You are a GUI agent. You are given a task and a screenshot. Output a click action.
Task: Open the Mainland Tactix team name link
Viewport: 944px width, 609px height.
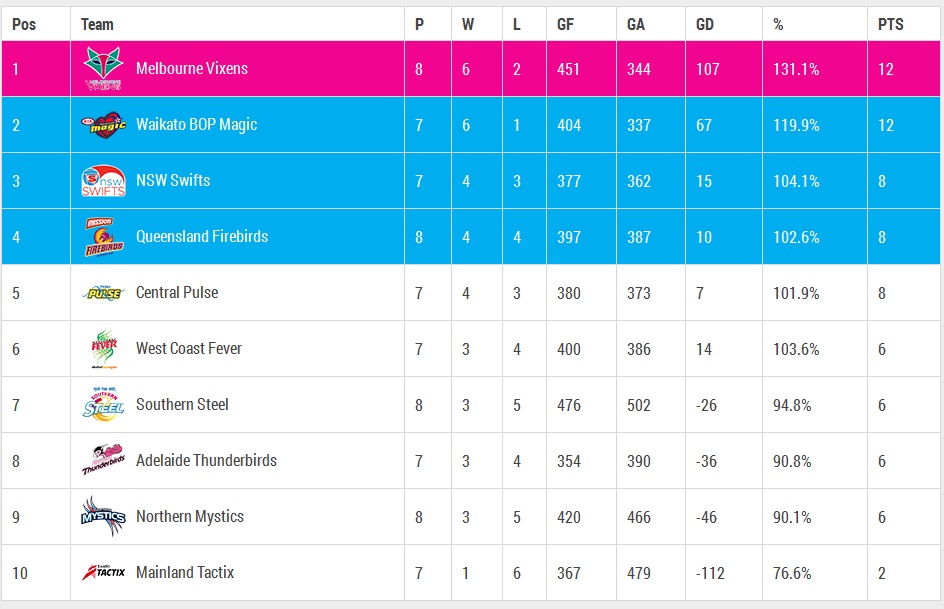point(185,573)
